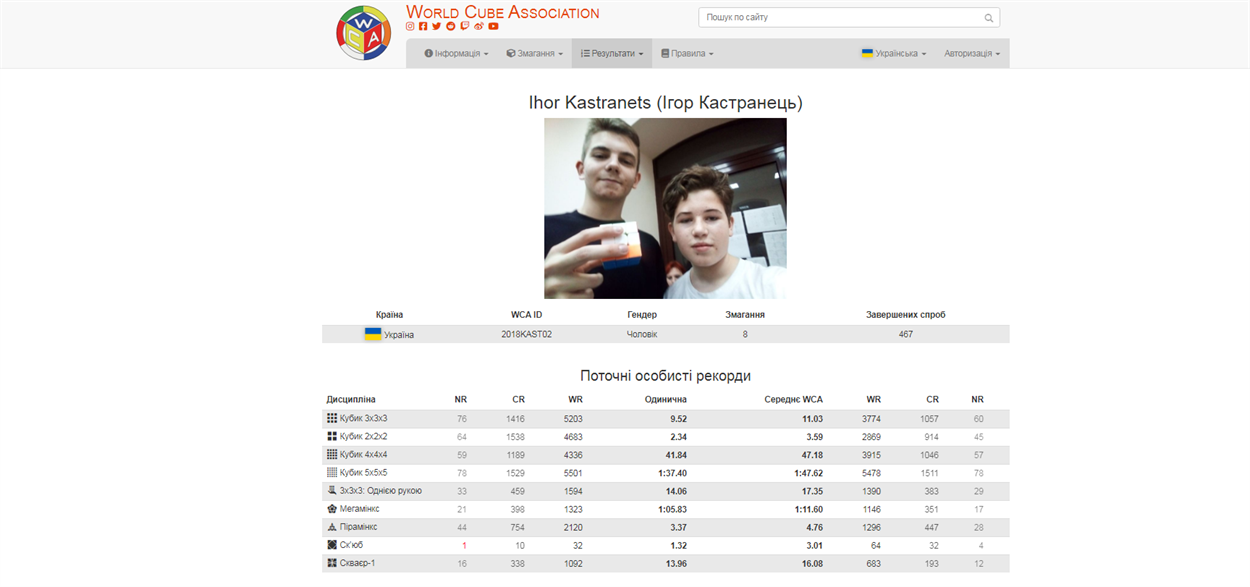Image resolution: width=1250 pixels, height=587 pixels.
Task: Open the Кубик 3x3x3 event link
Action: tap(363, 418)
